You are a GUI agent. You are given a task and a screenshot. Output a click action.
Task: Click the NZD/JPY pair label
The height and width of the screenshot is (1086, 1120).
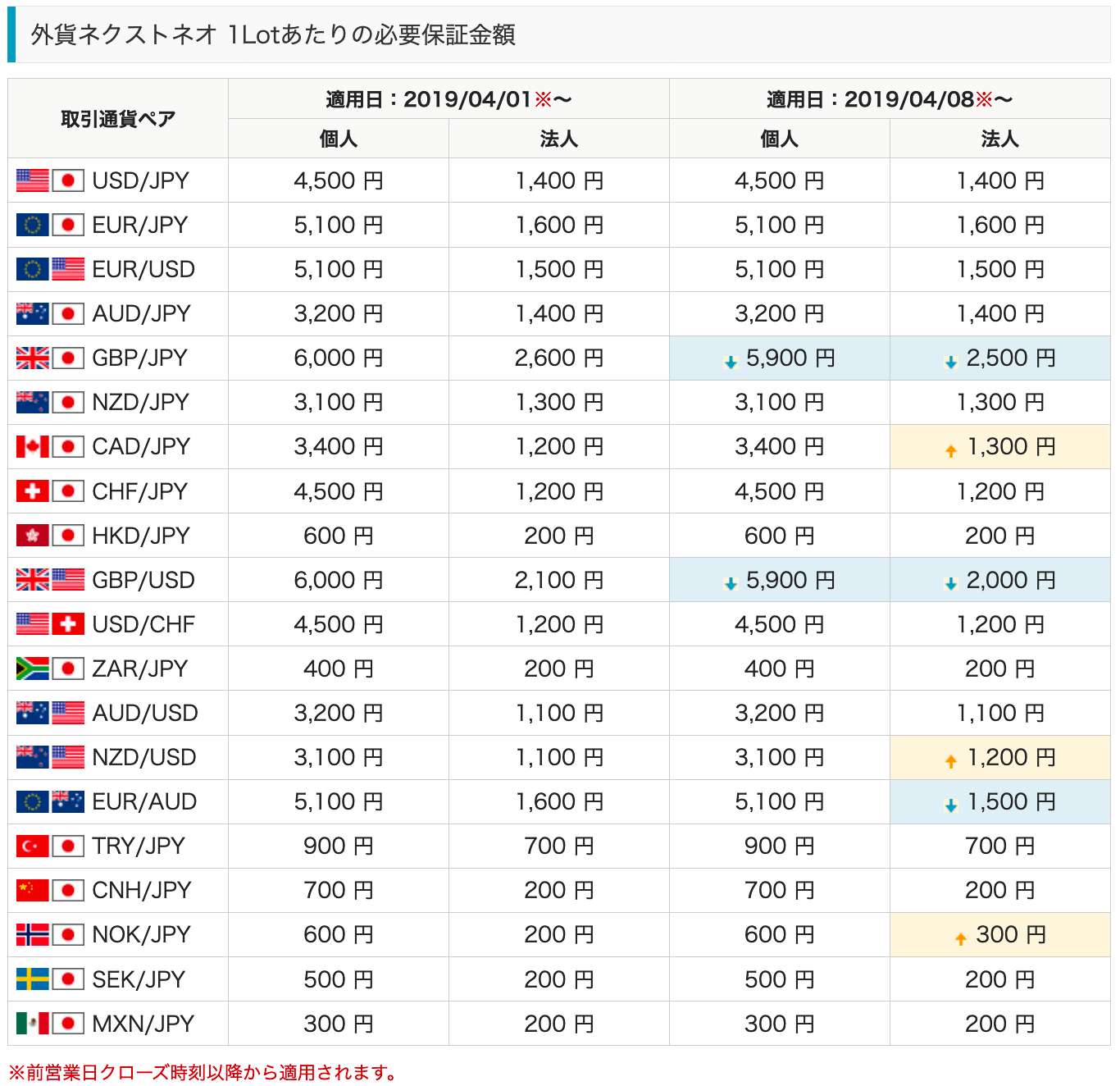[x=141, y=402]
